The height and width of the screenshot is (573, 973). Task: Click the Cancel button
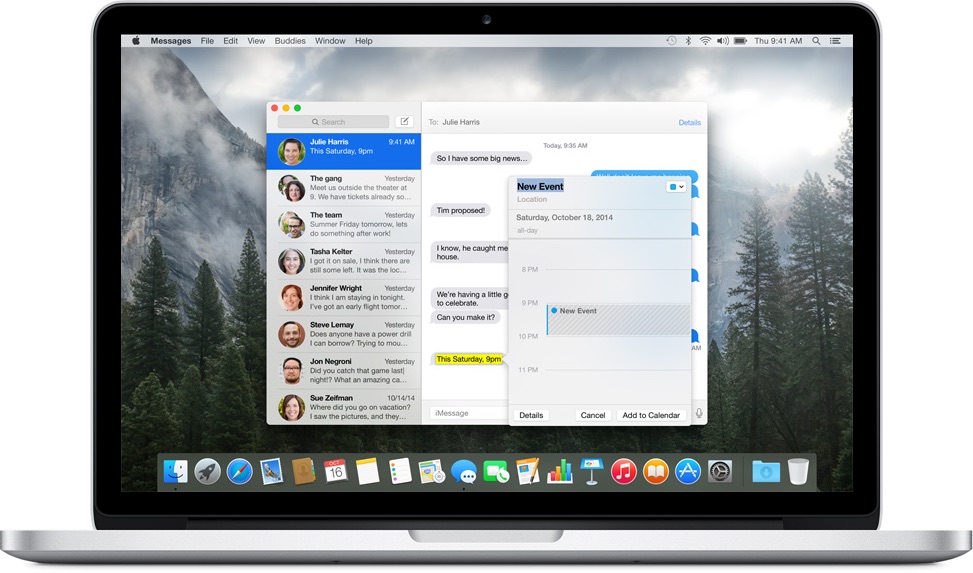593,415
